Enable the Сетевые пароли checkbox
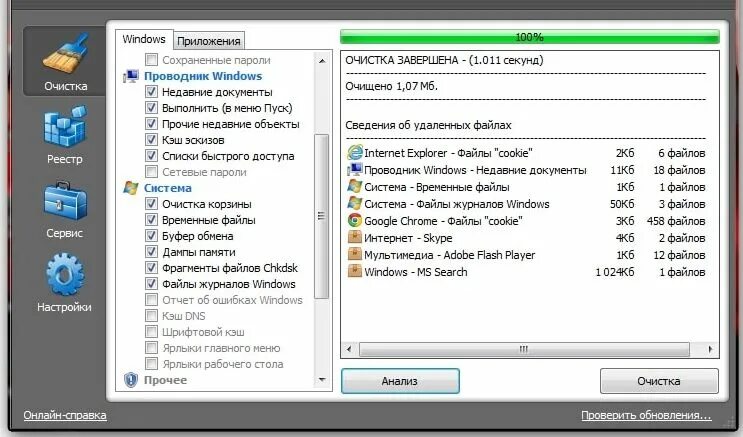 (x=151, y=172)
